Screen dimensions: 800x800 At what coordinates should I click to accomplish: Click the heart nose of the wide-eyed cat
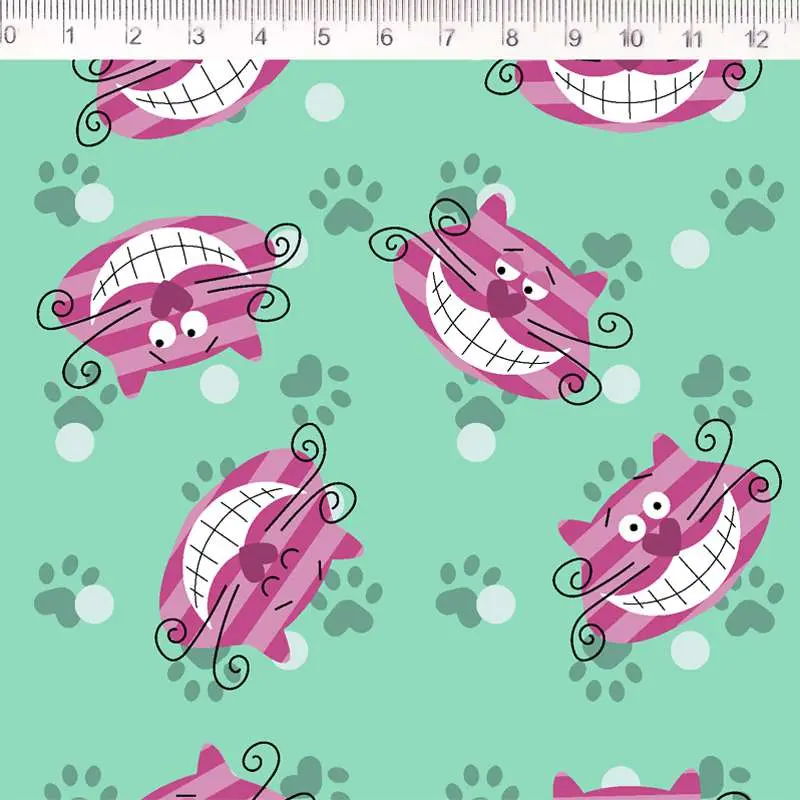[x=660, y=540]
